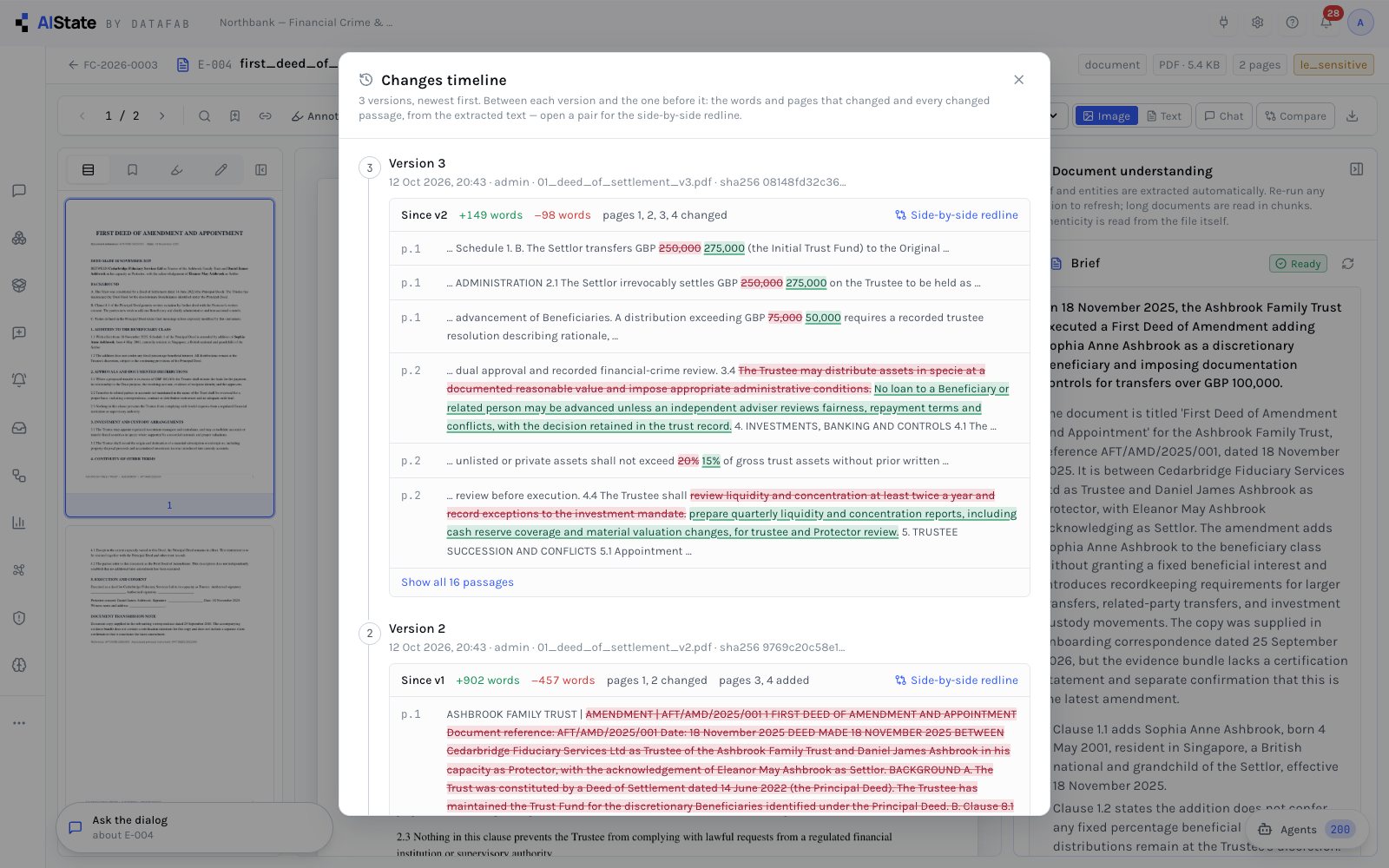Select the thumbnails list tab
1389x868 pixels.
[89, 170]
